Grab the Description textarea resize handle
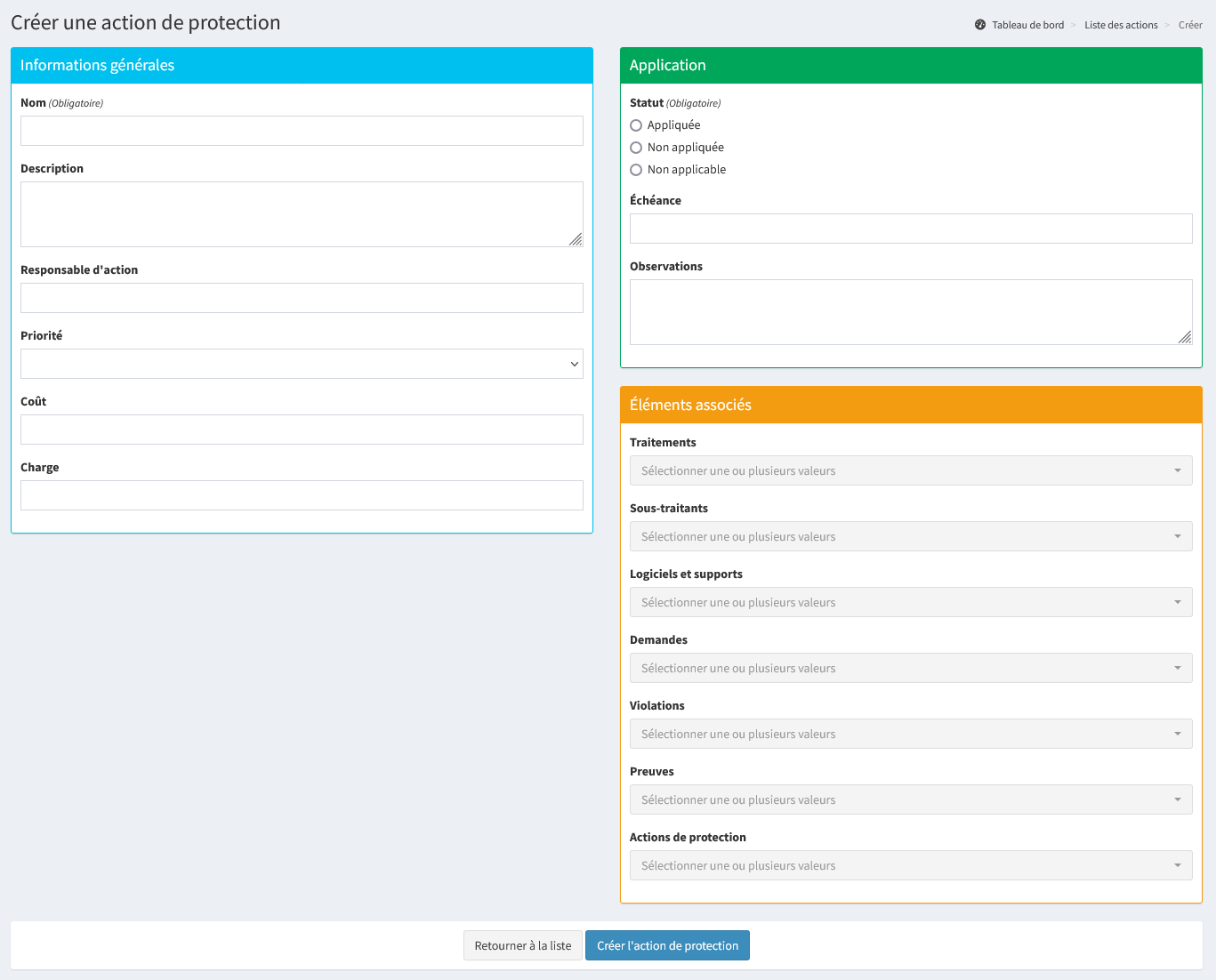Image resolution: width=1216 pixels, height=980 pixels. coord(576,239)
